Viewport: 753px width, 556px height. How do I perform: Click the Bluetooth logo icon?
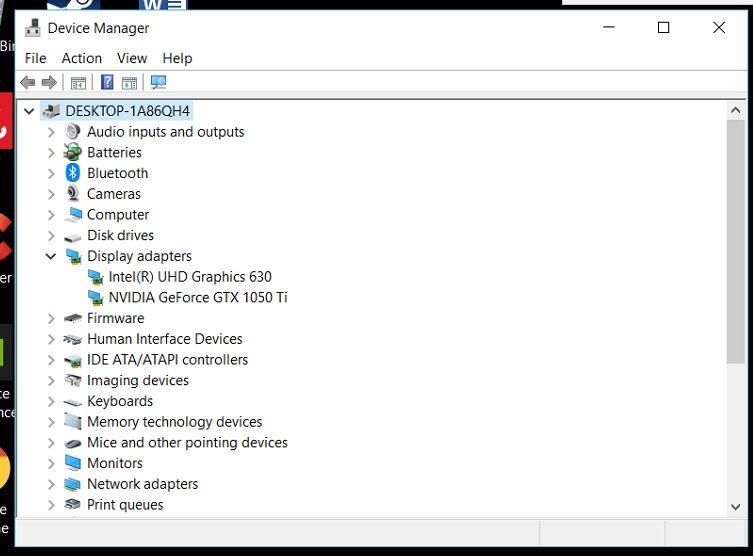73,173
